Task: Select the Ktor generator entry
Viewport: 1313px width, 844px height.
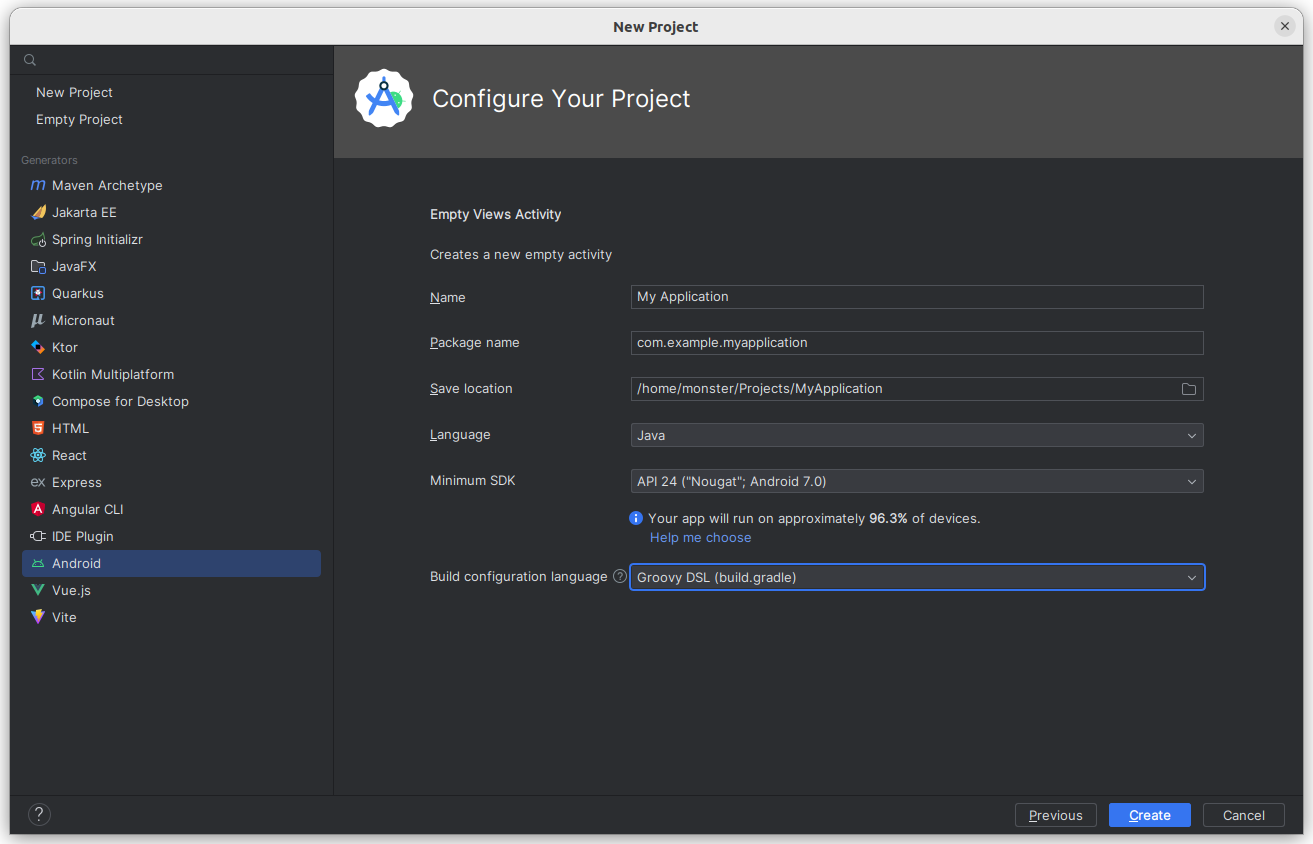Action: coord(171,347)
